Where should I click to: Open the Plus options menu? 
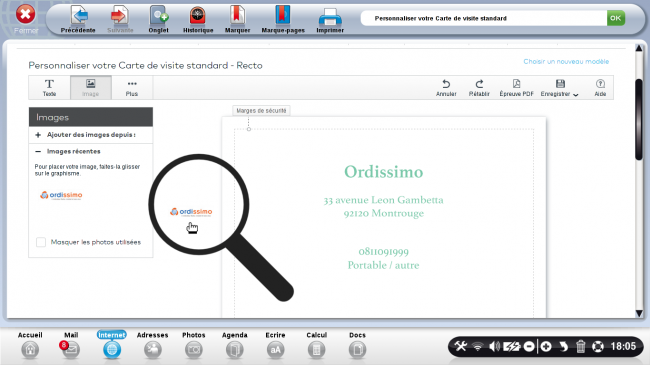tap(132, 88)
